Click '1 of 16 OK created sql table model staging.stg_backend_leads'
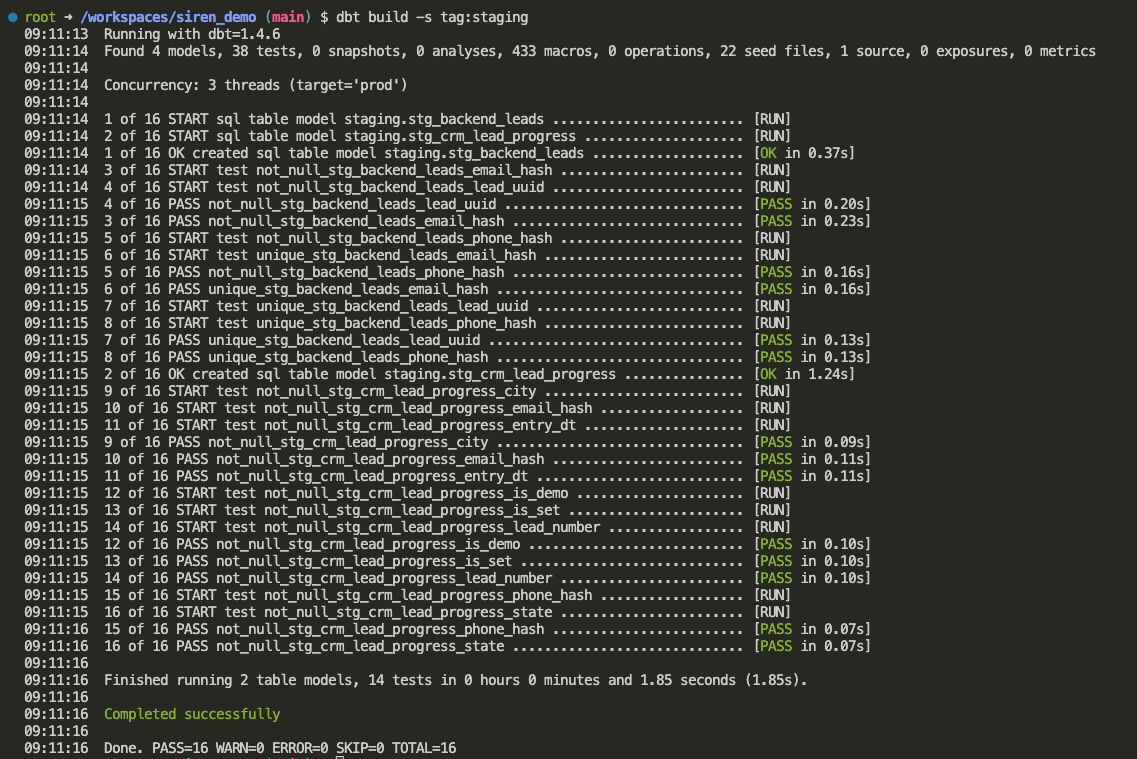This screenshot has height=759, width=1137. (344, 153)
